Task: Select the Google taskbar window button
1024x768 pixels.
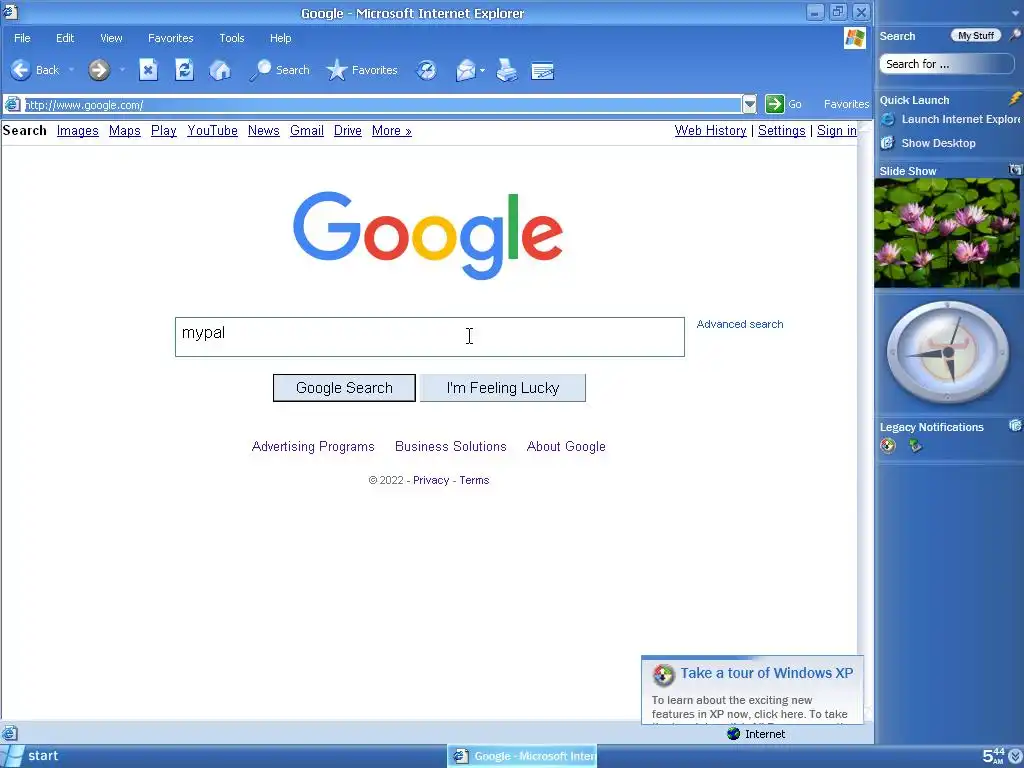Action: click(522, 756)
